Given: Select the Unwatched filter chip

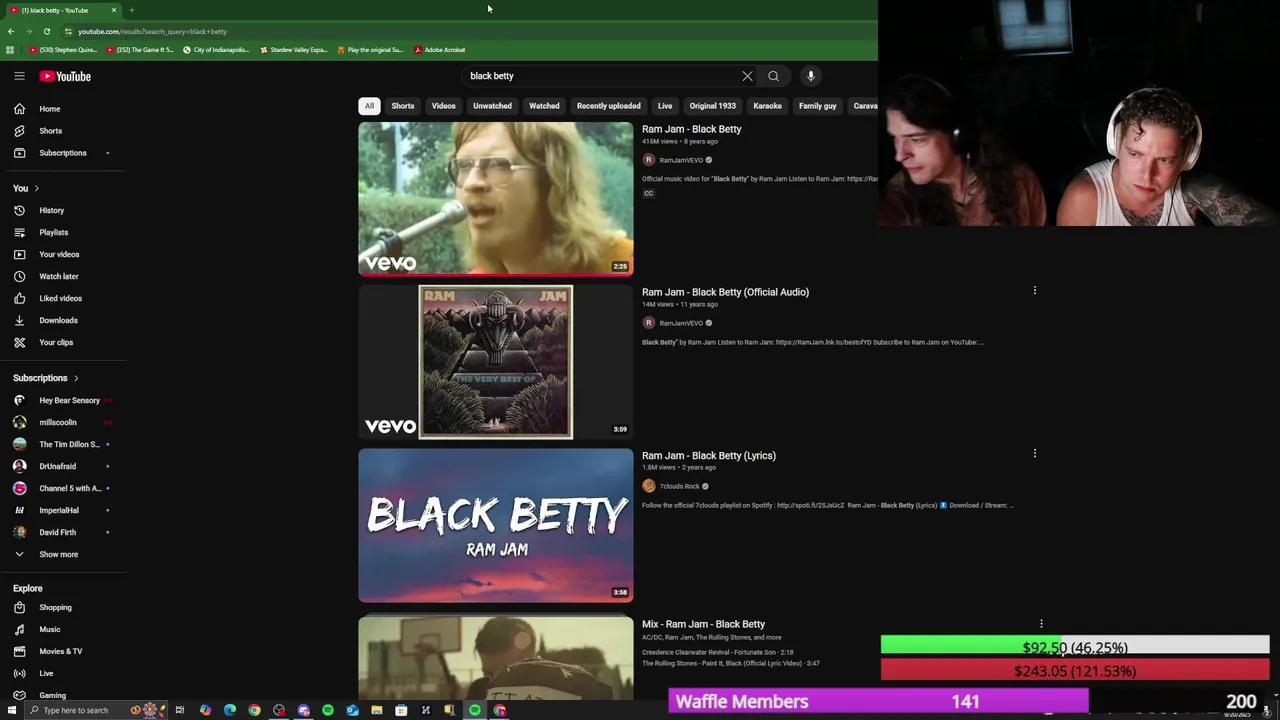Looking at the screenshot, I should tap(492, 106).
